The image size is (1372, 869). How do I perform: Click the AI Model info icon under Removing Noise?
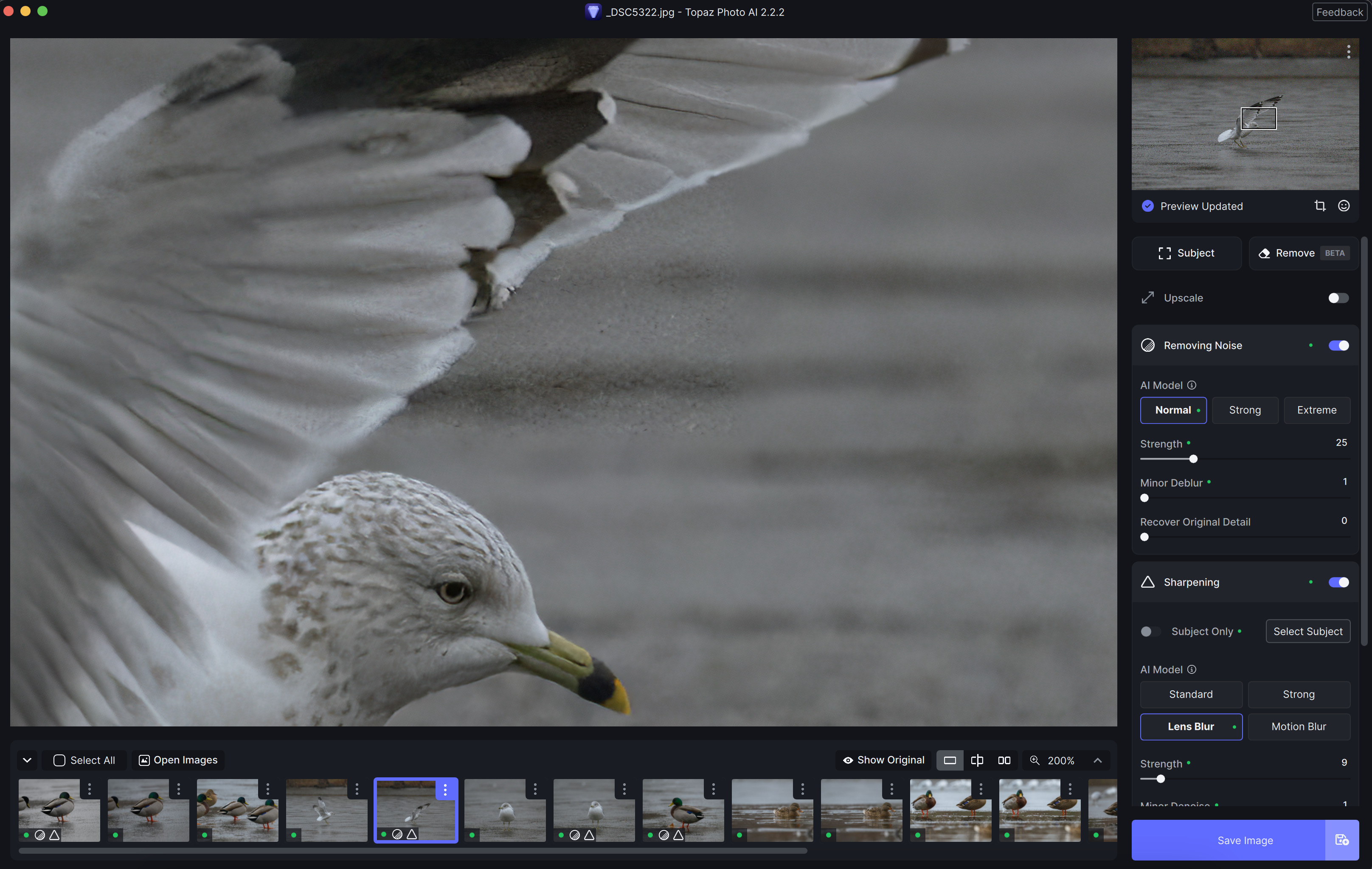1192,386
